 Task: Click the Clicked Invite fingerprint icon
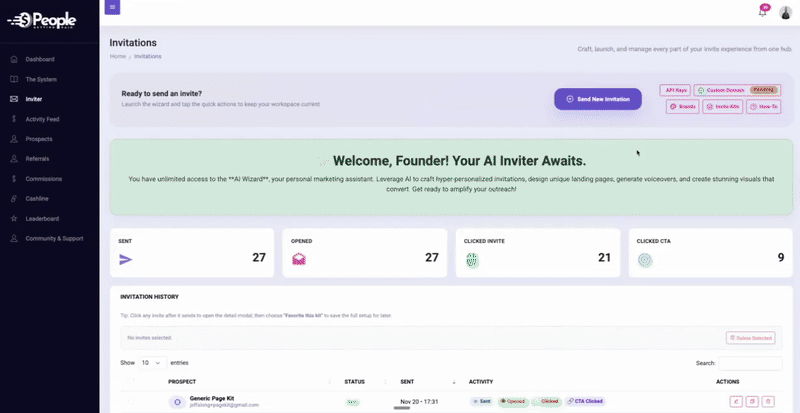(472, 260)
